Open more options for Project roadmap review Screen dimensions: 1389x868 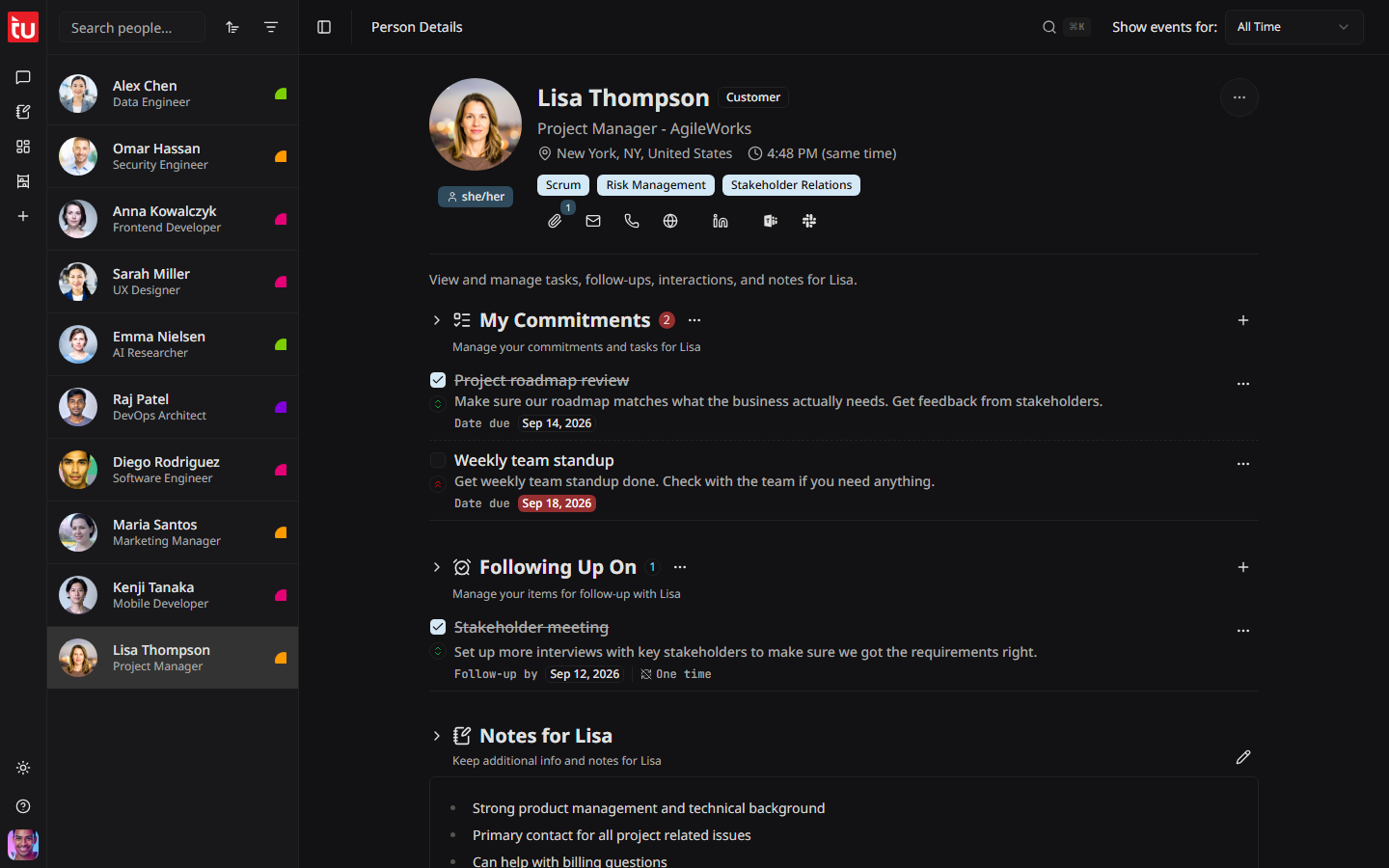click(1243, 384)
